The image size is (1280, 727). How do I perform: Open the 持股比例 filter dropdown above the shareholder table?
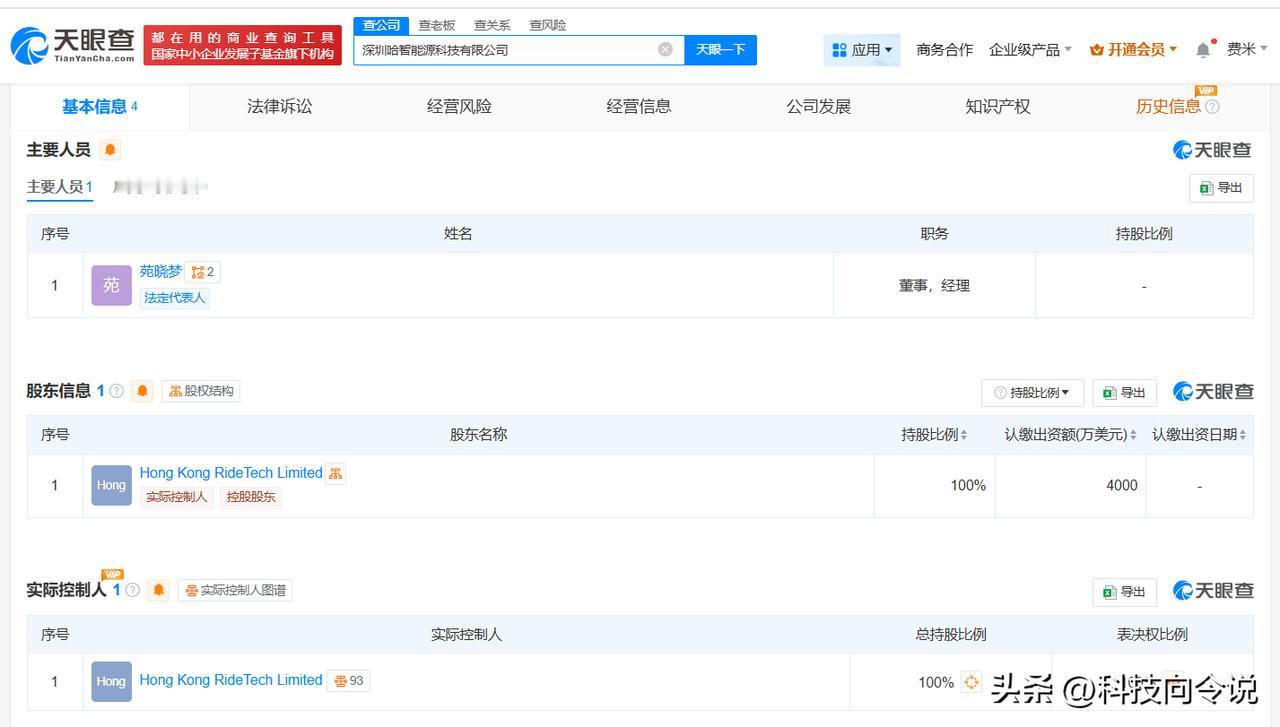tap(1032, 392)
